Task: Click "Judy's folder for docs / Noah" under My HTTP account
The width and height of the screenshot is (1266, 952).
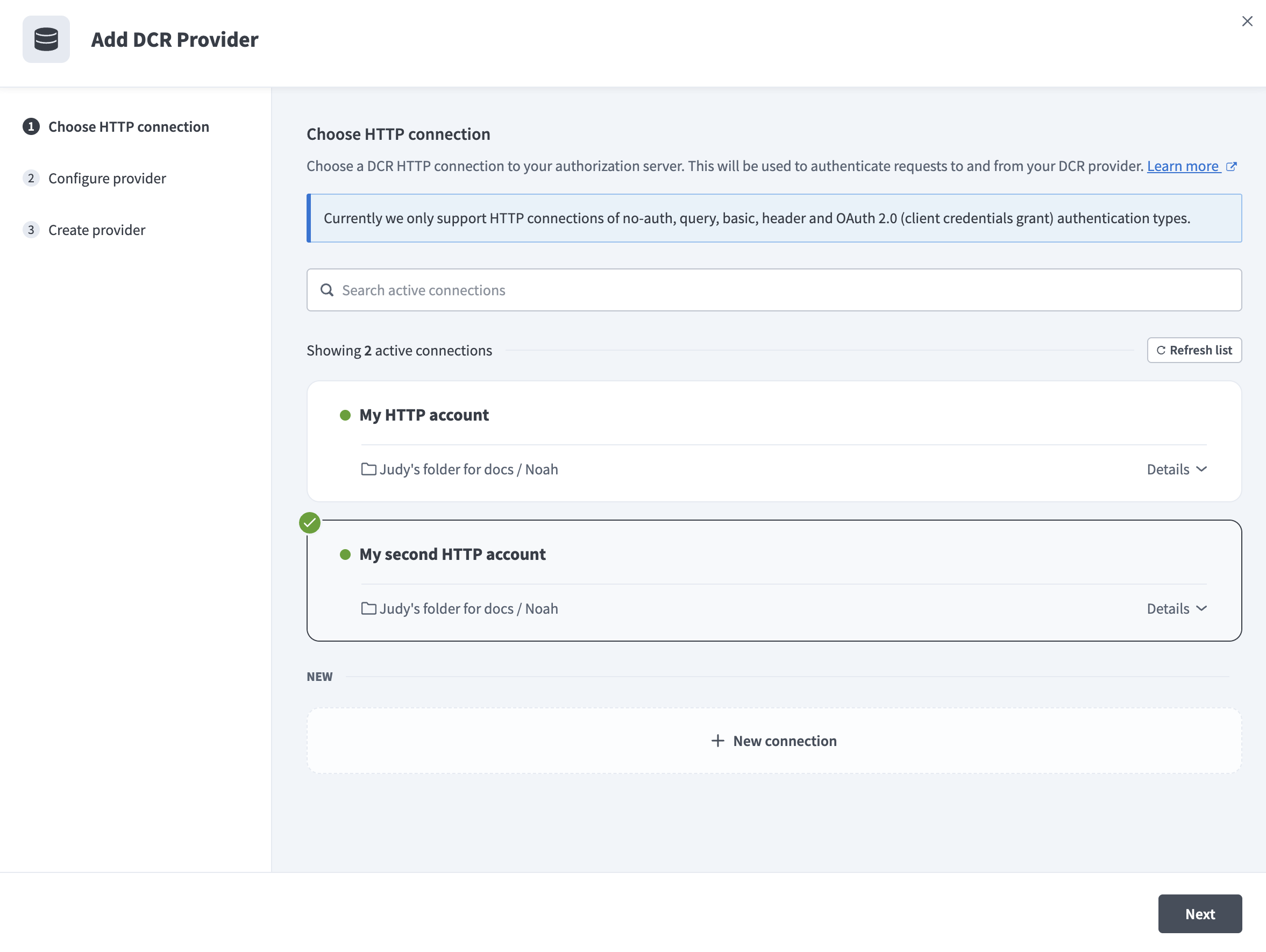Action: tap(468, 470)
